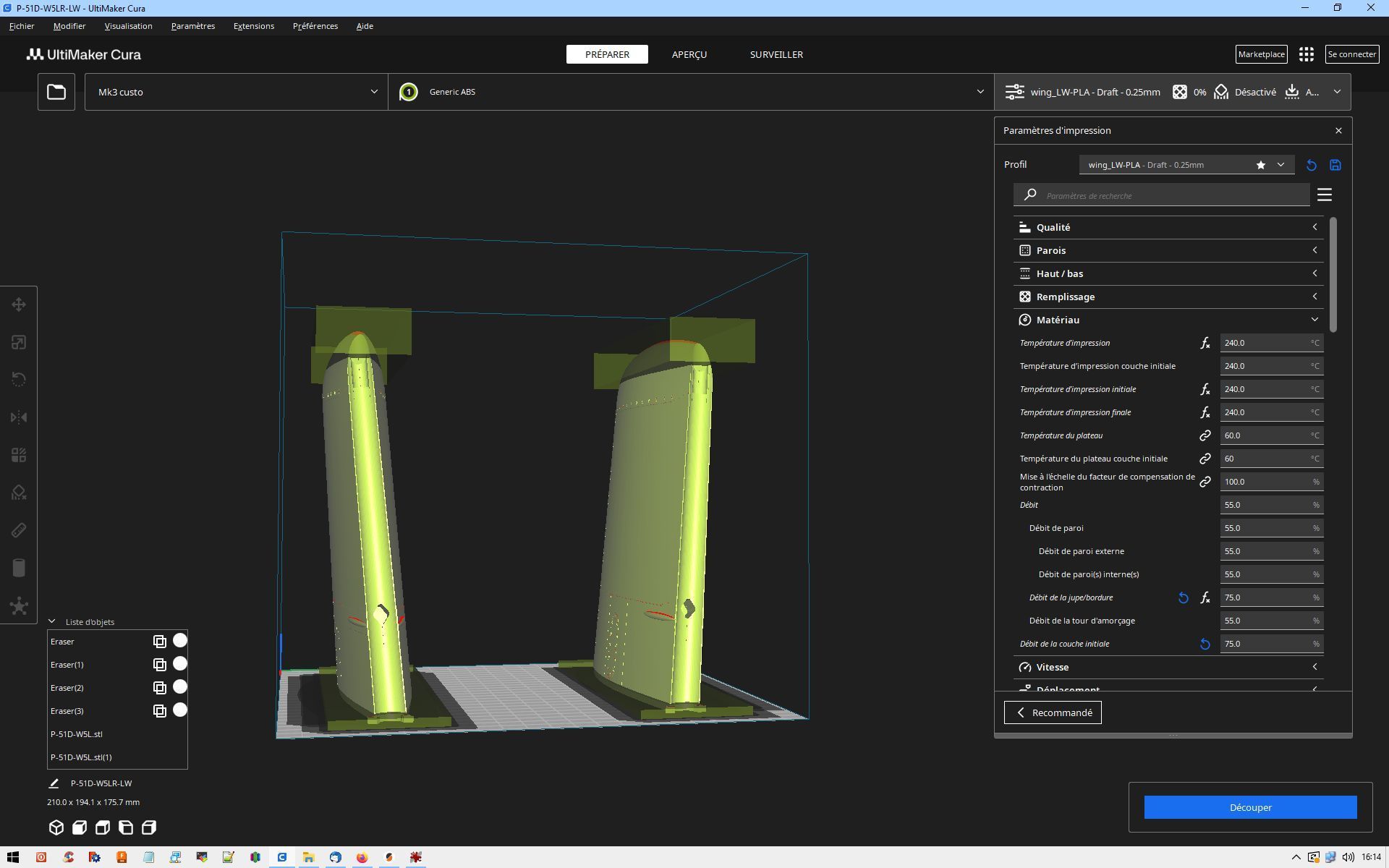Select the Per Model Settings tool

click(19, 455)
